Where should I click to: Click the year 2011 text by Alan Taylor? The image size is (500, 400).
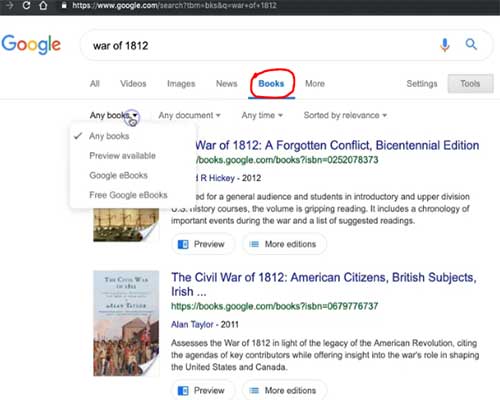tap(229, 324)
